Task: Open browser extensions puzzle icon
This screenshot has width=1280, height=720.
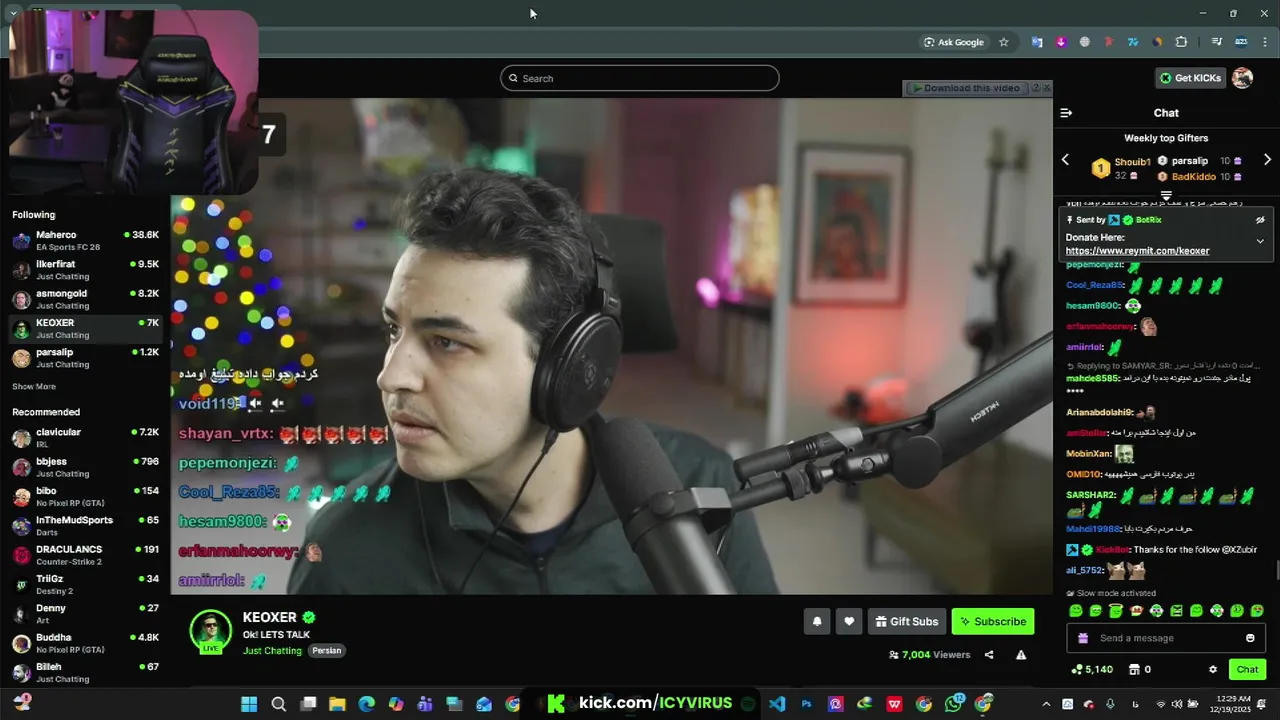Action: [1181, 42]
